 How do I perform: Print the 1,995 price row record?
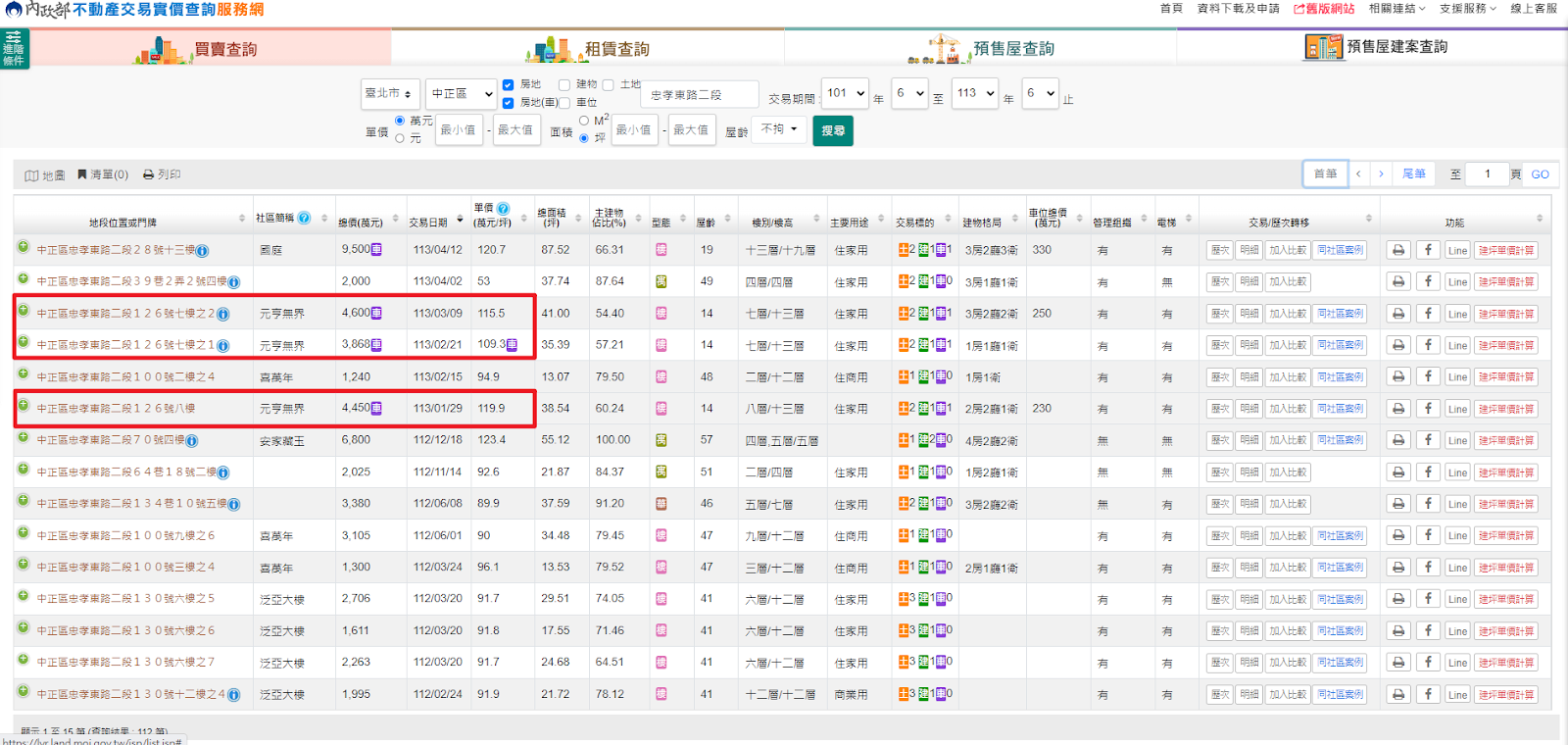1398,694
